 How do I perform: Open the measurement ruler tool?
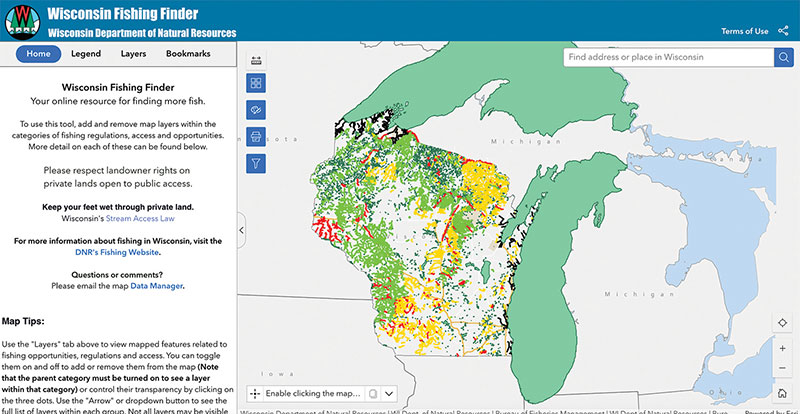point(256,60)
